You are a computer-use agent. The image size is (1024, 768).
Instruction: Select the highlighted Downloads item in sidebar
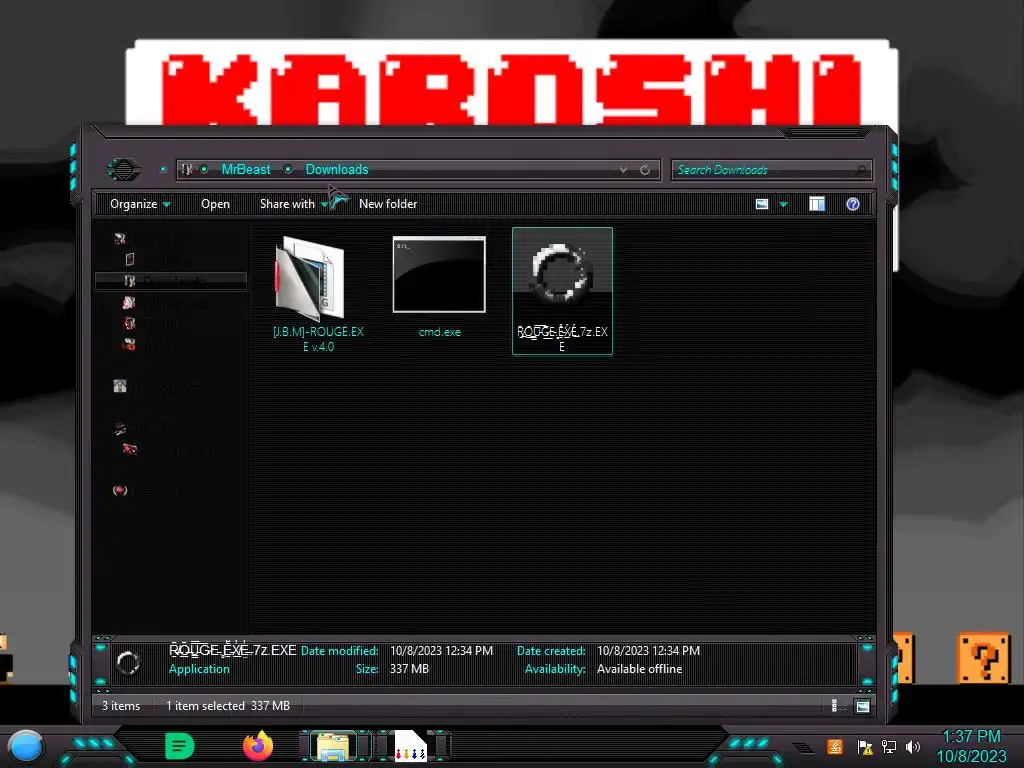click(x=171, y=281)
